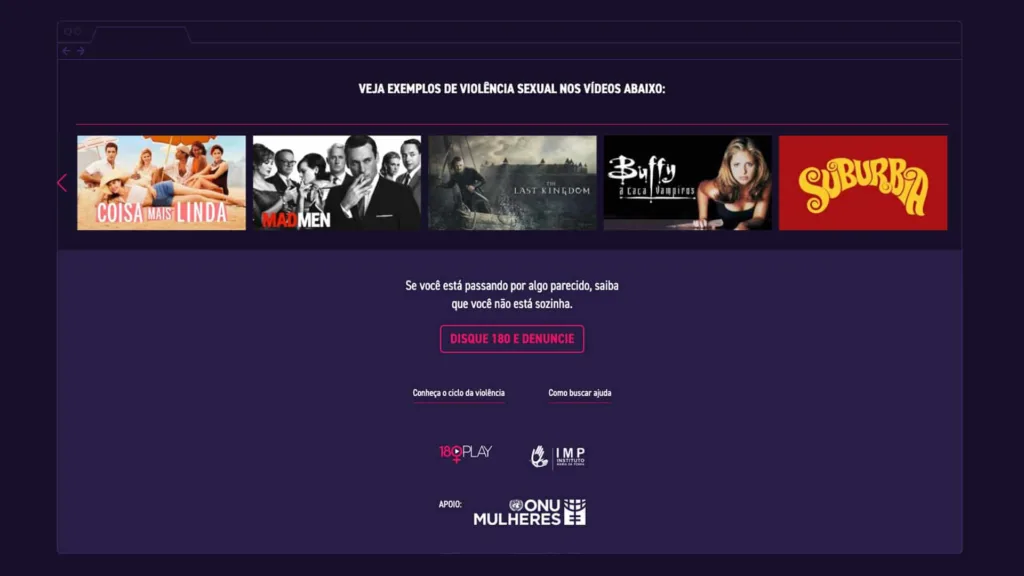This screenshot has height=576, width=1024.
Task: Open the Coisa Mais Linda video thumbnail
Action: [161, 183]
